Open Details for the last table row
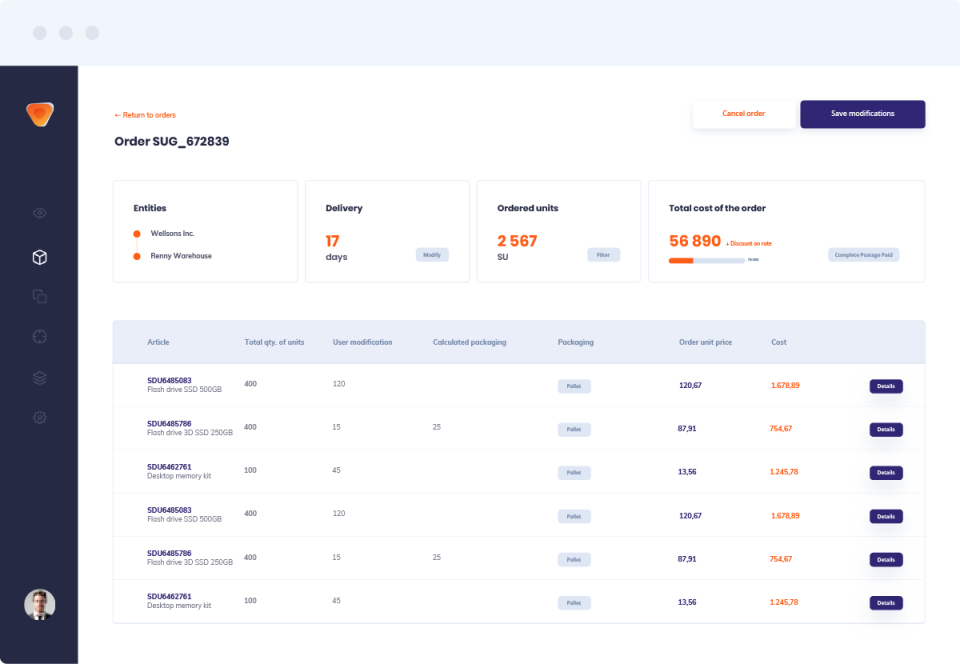 click(886, 603)
